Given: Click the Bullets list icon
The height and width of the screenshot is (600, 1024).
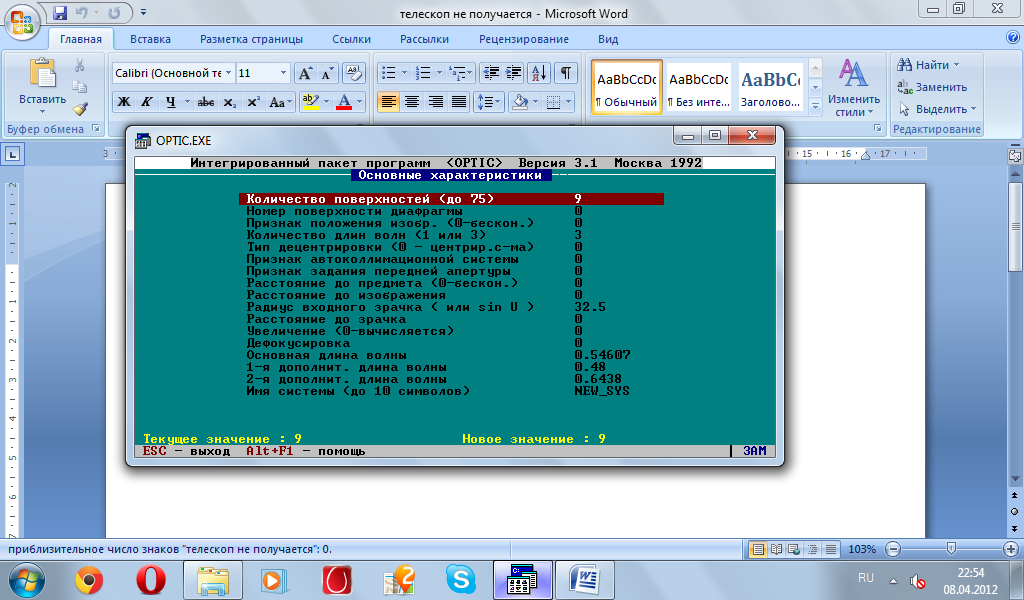Looking at the screenshot, I should 389,73.
